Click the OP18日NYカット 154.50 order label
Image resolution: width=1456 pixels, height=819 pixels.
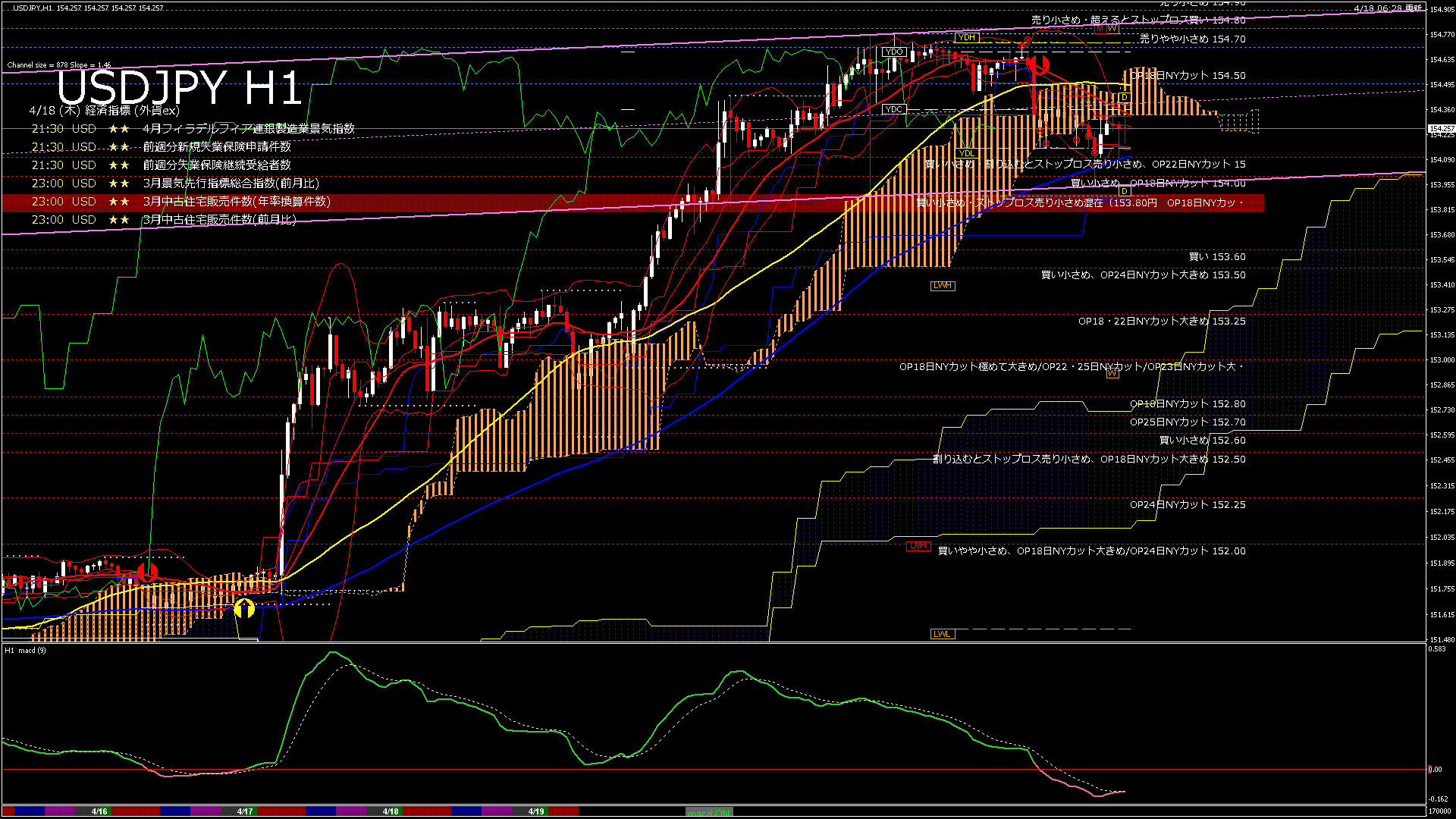tap(1188, 76)
